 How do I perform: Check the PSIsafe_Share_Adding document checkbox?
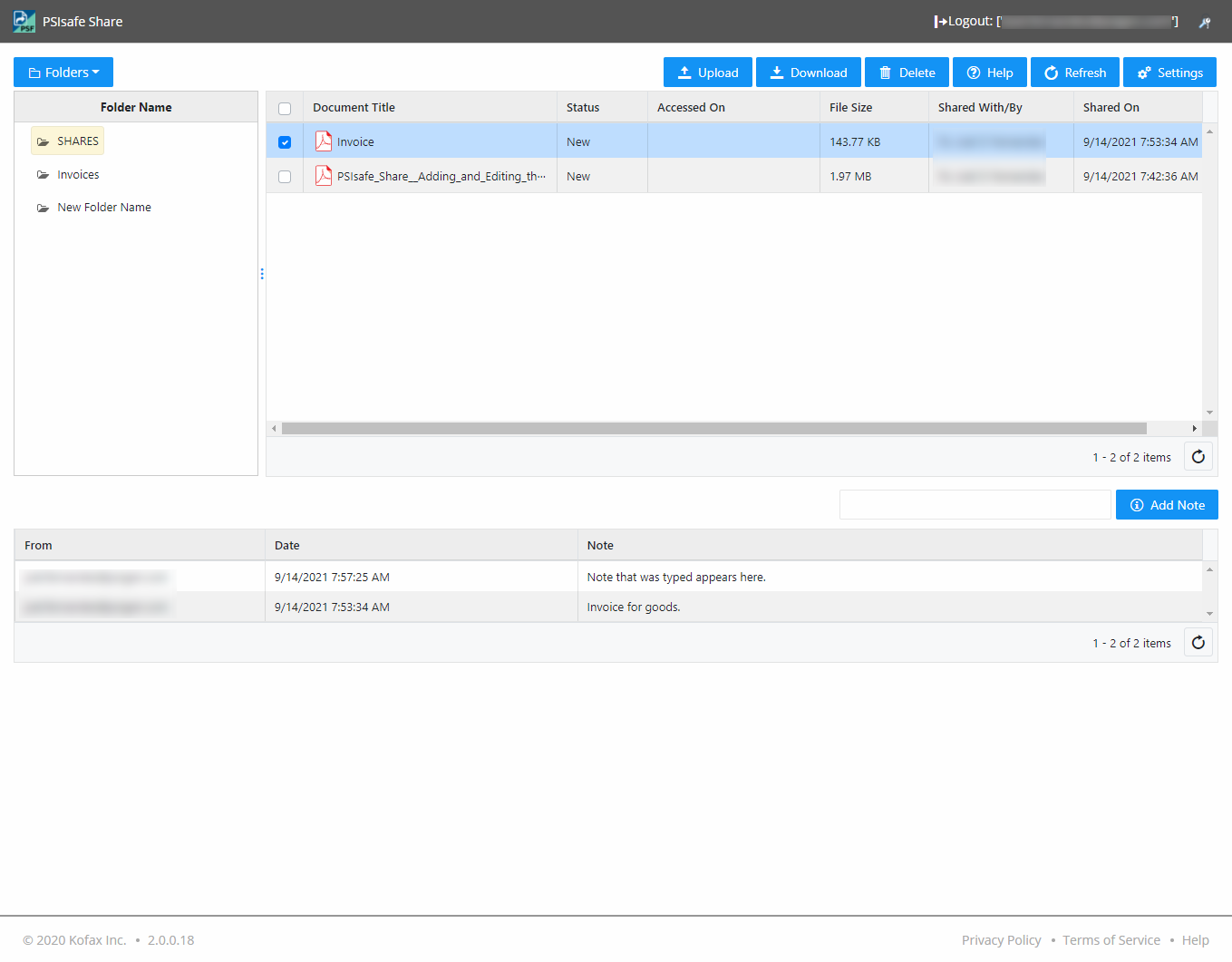click(285, 177)
